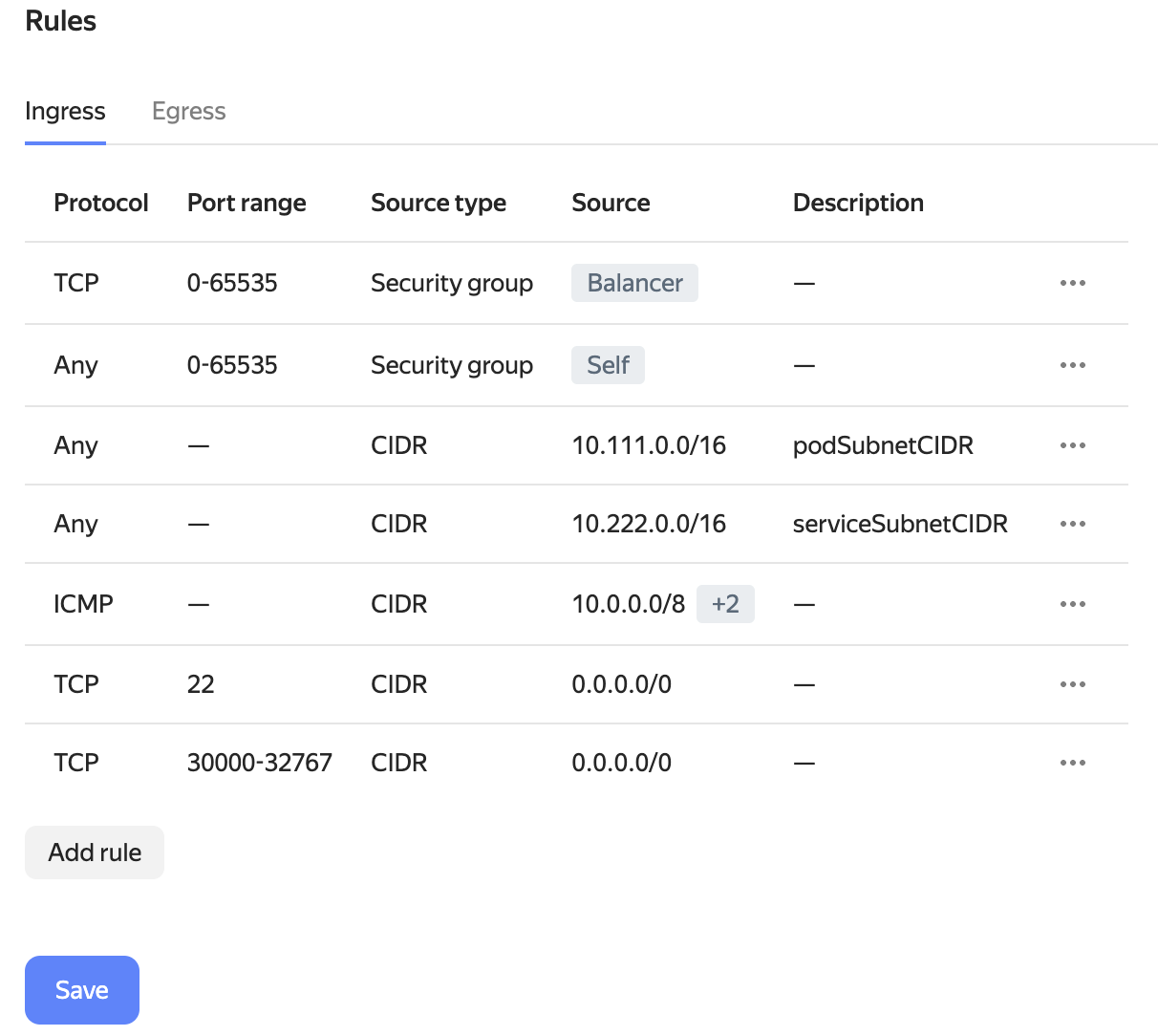This screenshot has width=1158, height=1036.
Task: Click the Balancer security group tag
Action: click(x=634, y=283)
